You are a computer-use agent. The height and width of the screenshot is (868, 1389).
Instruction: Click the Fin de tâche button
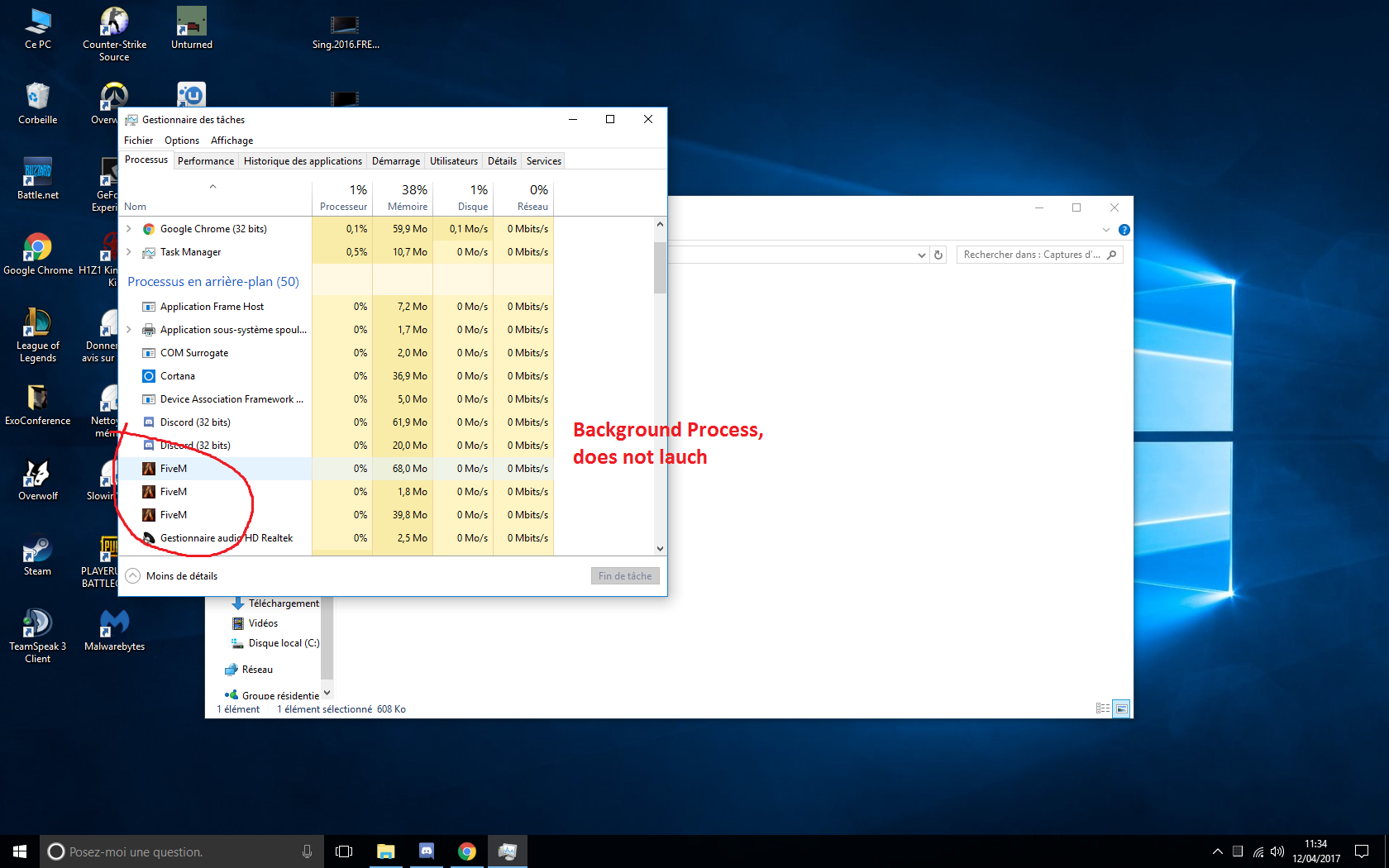[624, 575]
